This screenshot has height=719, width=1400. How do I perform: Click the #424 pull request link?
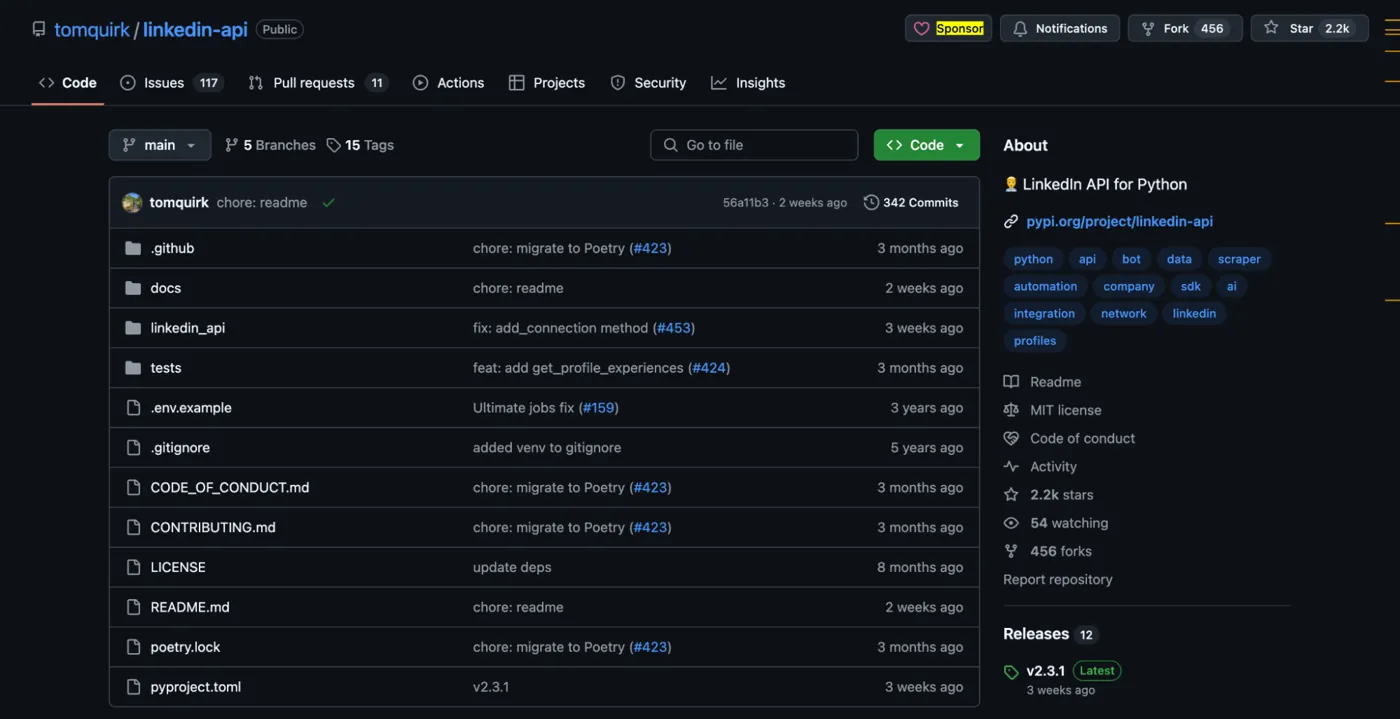click(x=709, y=368)
